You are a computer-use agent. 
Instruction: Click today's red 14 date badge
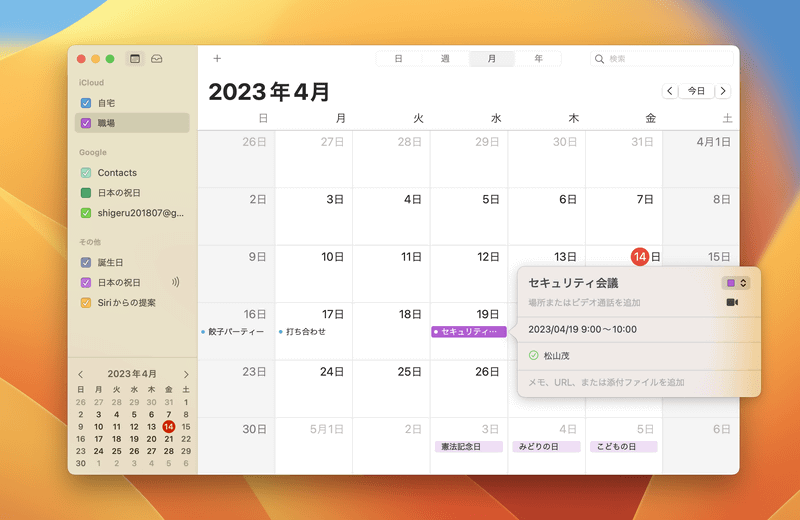(x=640, y=257)
